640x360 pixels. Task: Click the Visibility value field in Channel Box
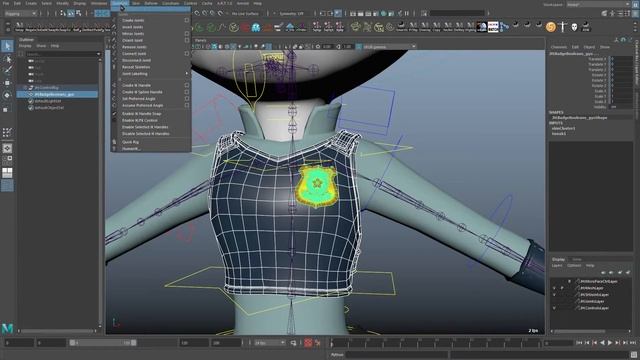pos(621,107)
